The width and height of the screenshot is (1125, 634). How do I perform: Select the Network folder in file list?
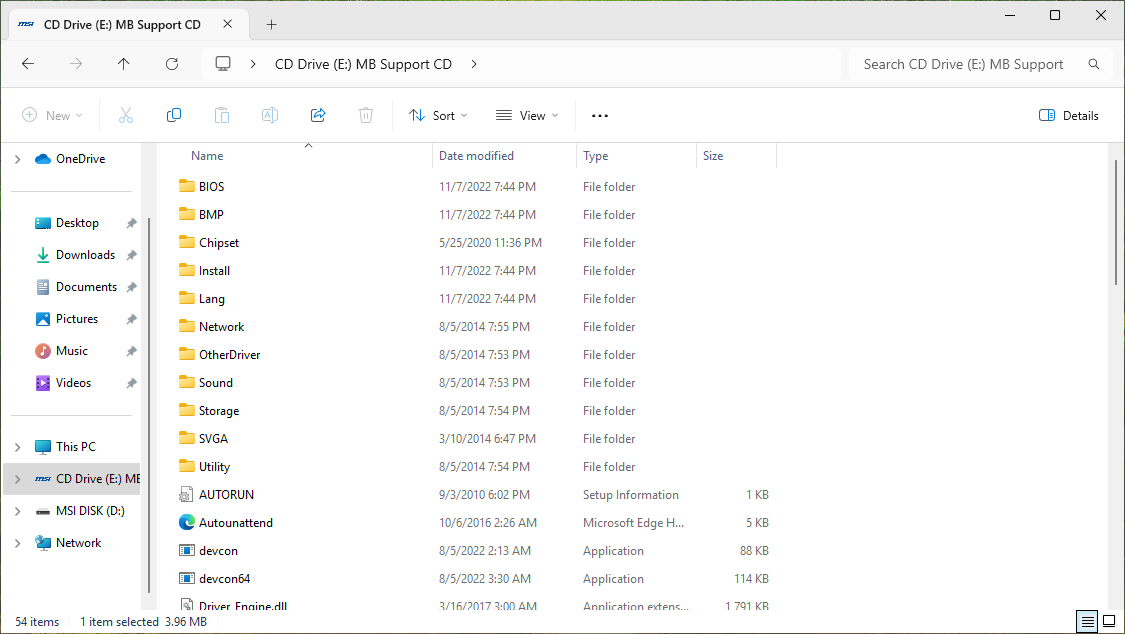tap(222, 326)
